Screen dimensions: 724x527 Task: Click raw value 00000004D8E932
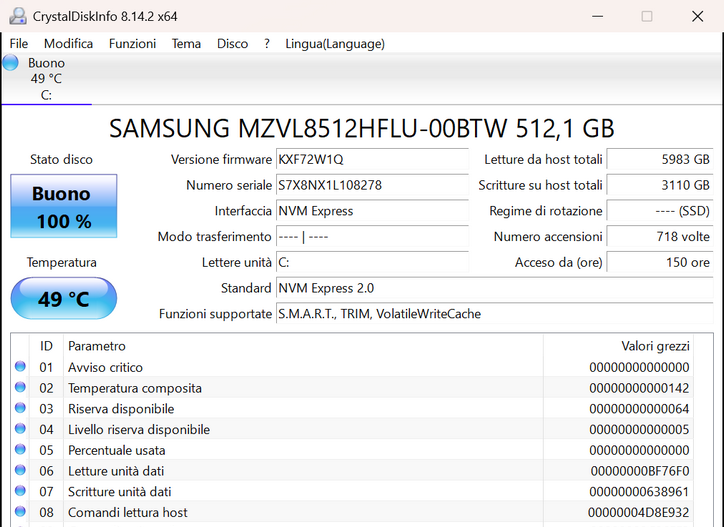click(639, 513)
